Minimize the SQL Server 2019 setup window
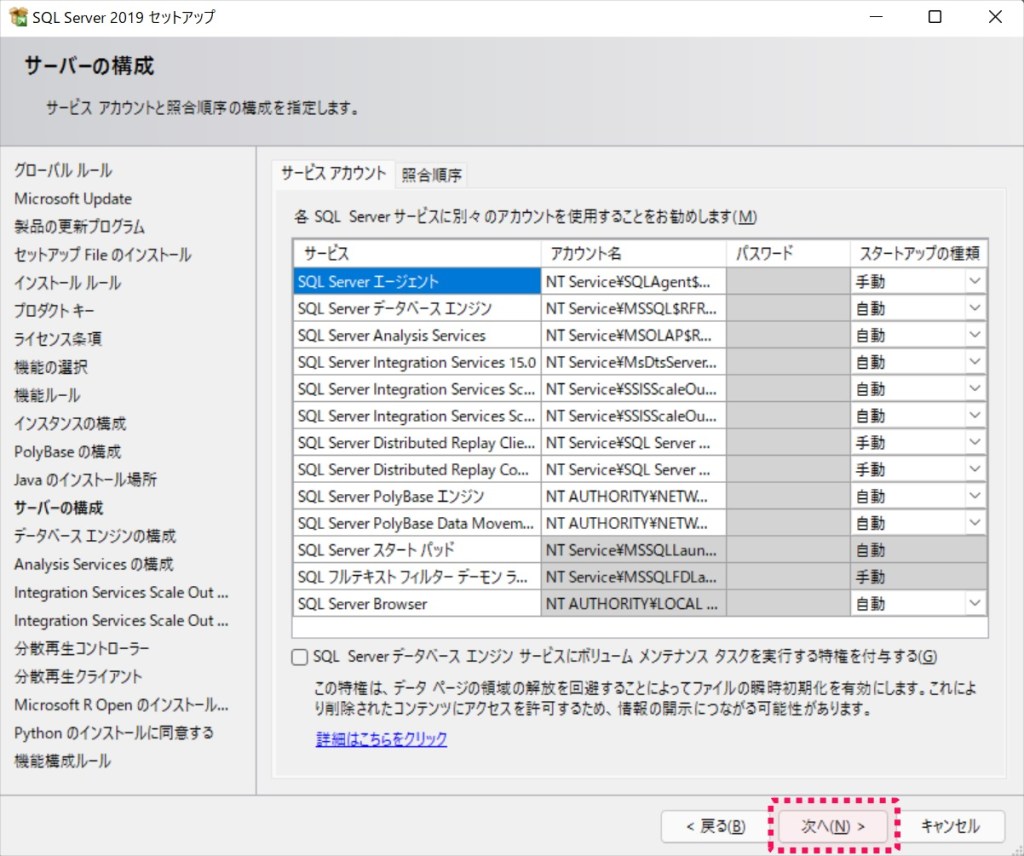This screenshot has width=1024, height=856. 876,16
